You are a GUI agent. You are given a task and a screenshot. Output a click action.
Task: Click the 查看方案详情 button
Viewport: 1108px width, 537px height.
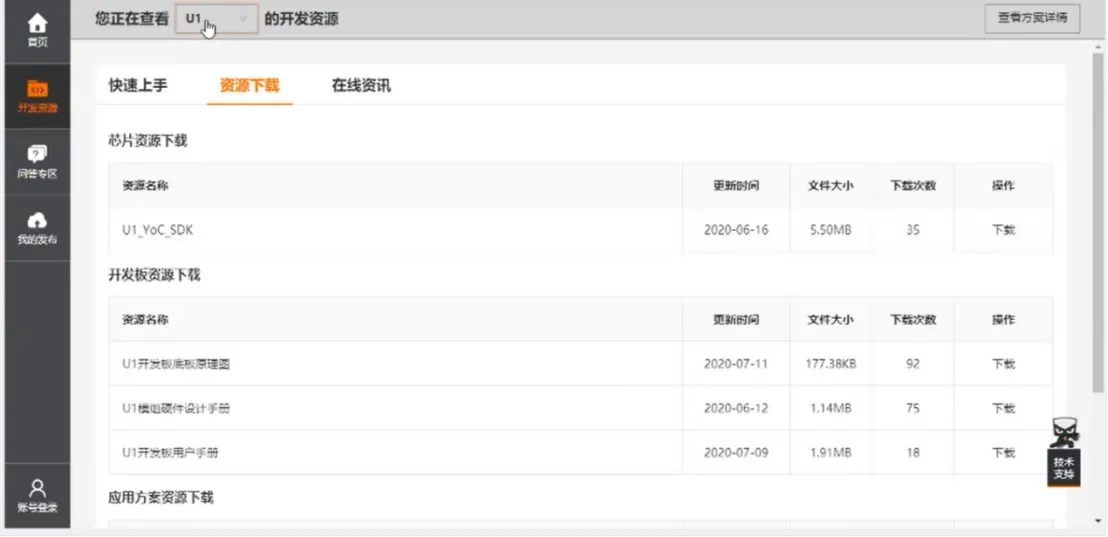[x=1032, y=18]
